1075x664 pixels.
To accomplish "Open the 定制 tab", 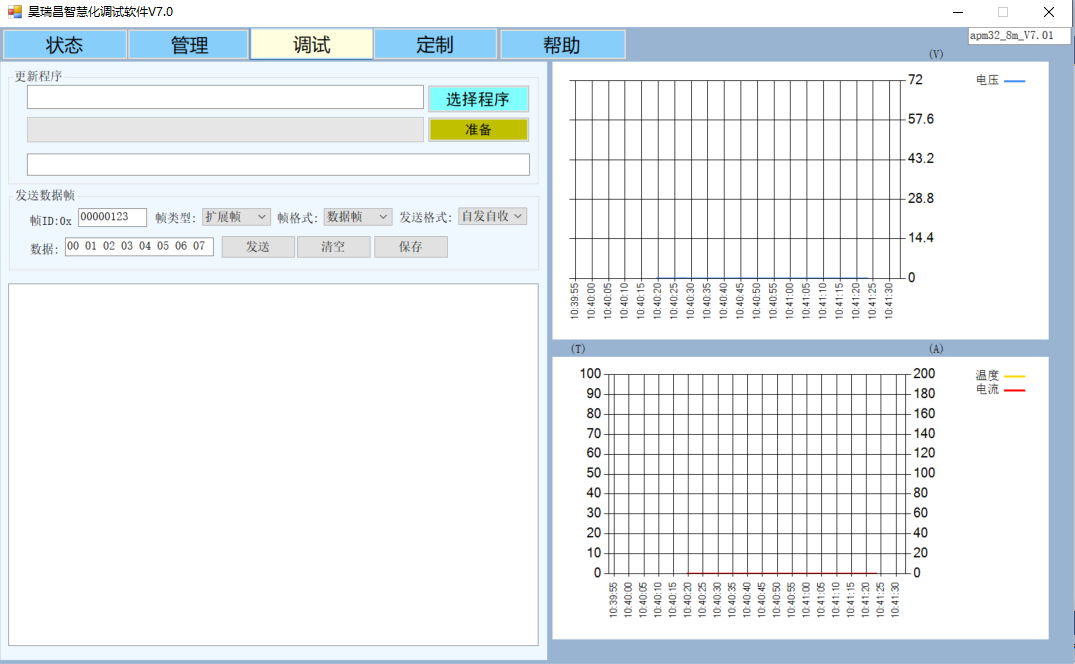I will (435, 45).
